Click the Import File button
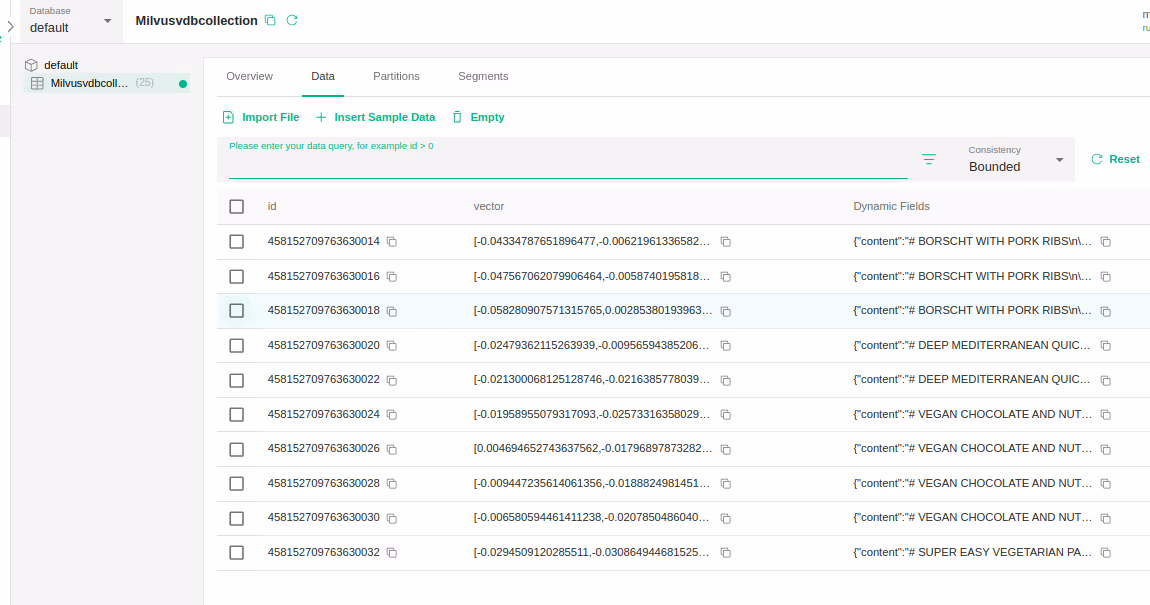 pyautogui.click(x=261, y=117)
